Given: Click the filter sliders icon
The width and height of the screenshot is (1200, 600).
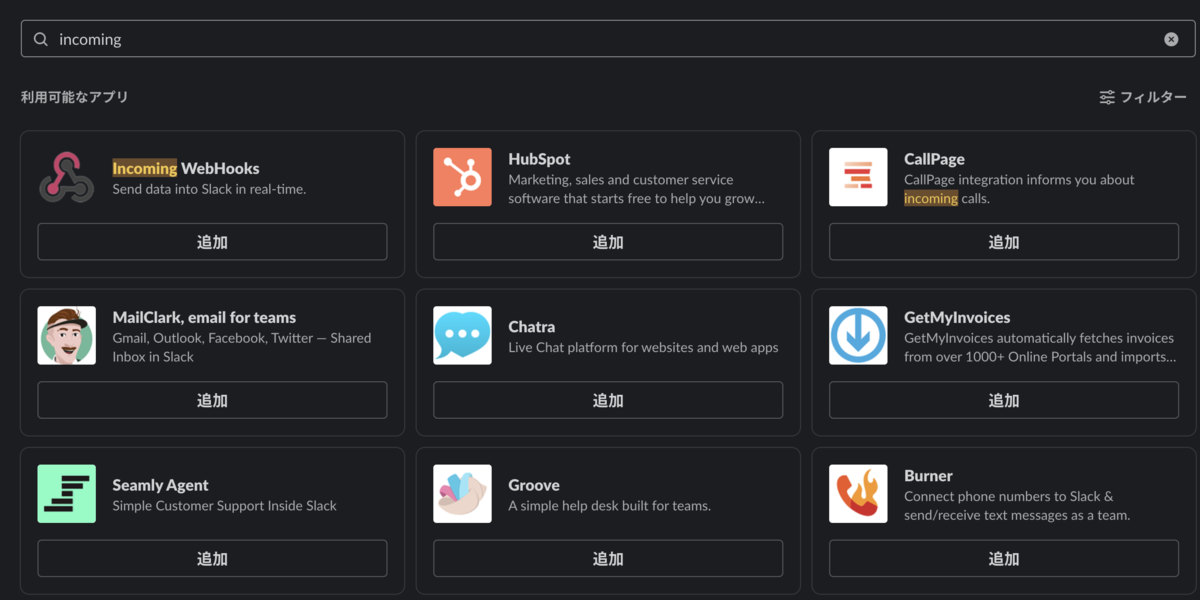Looking at the screenshot, I should pyautogui.click(x=1107, y=97).
